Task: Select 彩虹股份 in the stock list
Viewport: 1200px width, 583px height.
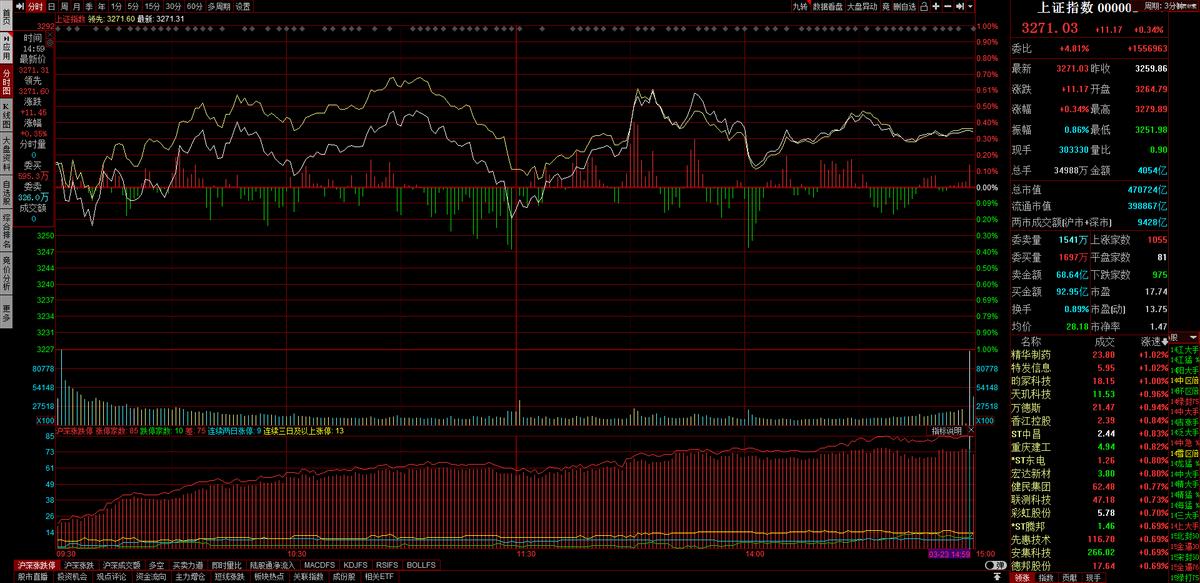Action: (x=1030, y=511)
